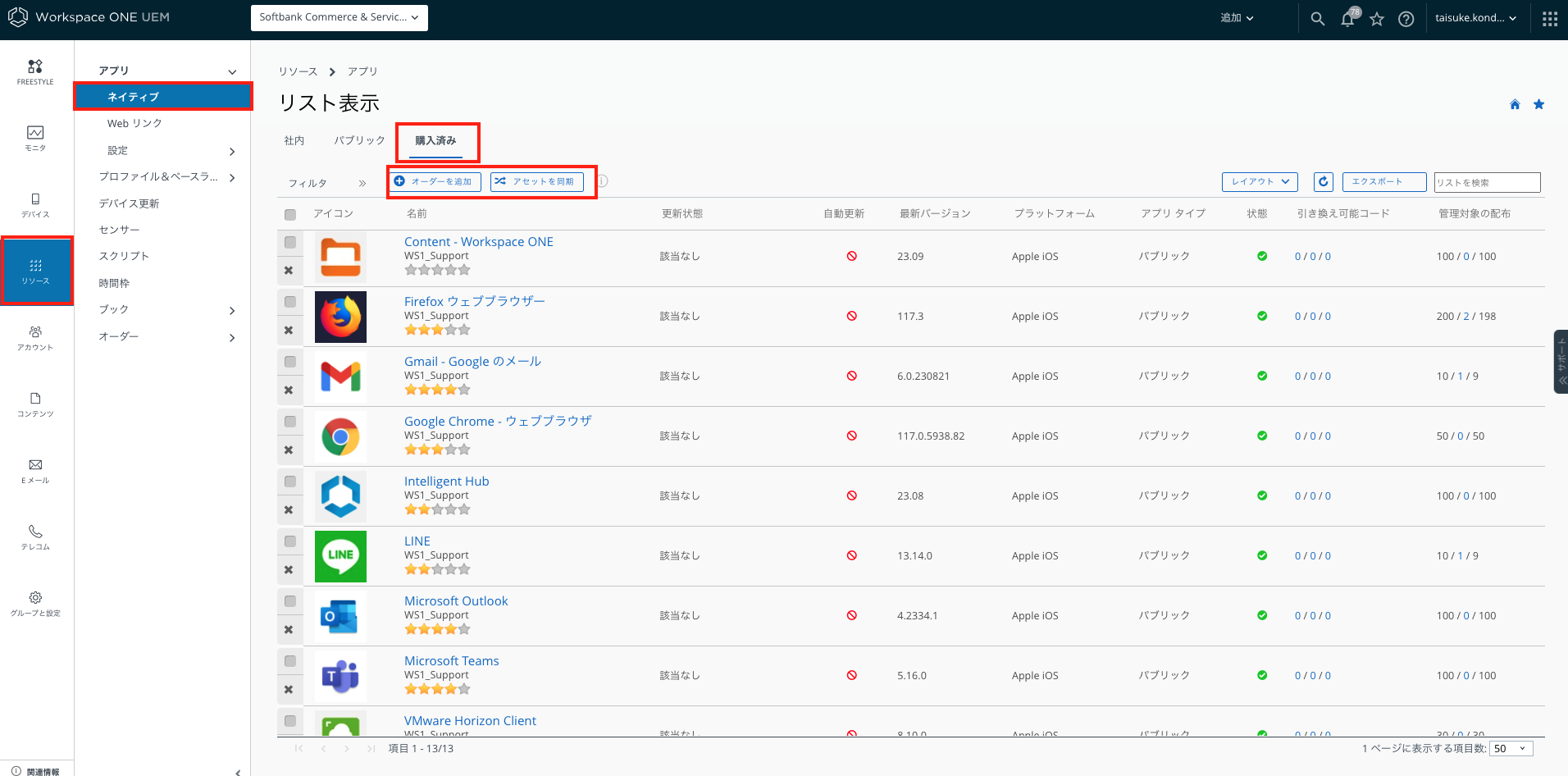
Task: Select ネイティブ in the side menu
Action: [163, 97]
